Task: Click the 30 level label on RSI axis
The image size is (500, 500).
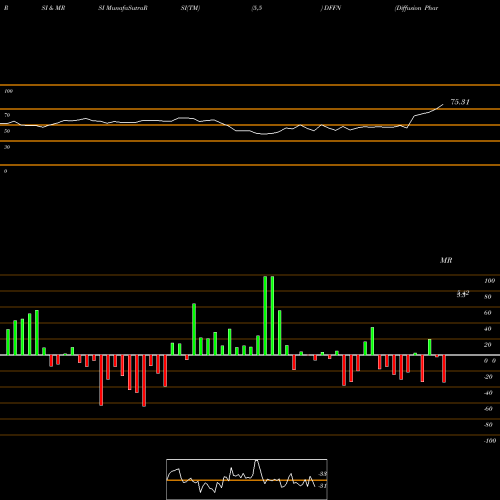Action: coord(7,147)
